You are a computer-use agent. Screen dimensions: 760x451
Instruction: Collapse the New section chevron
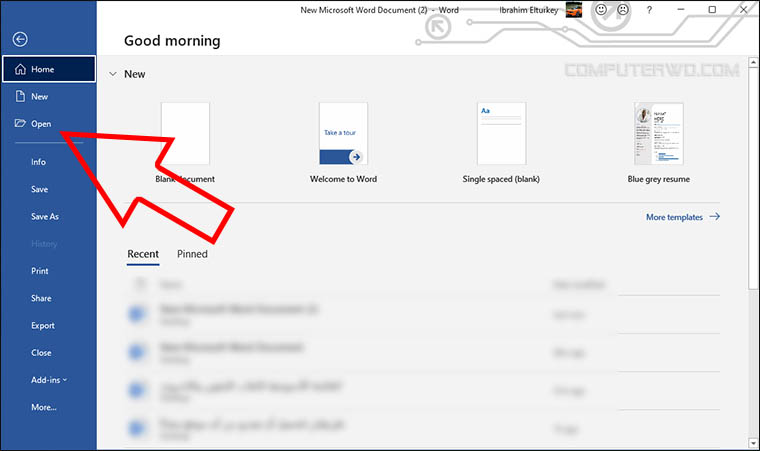pos(113,74)
